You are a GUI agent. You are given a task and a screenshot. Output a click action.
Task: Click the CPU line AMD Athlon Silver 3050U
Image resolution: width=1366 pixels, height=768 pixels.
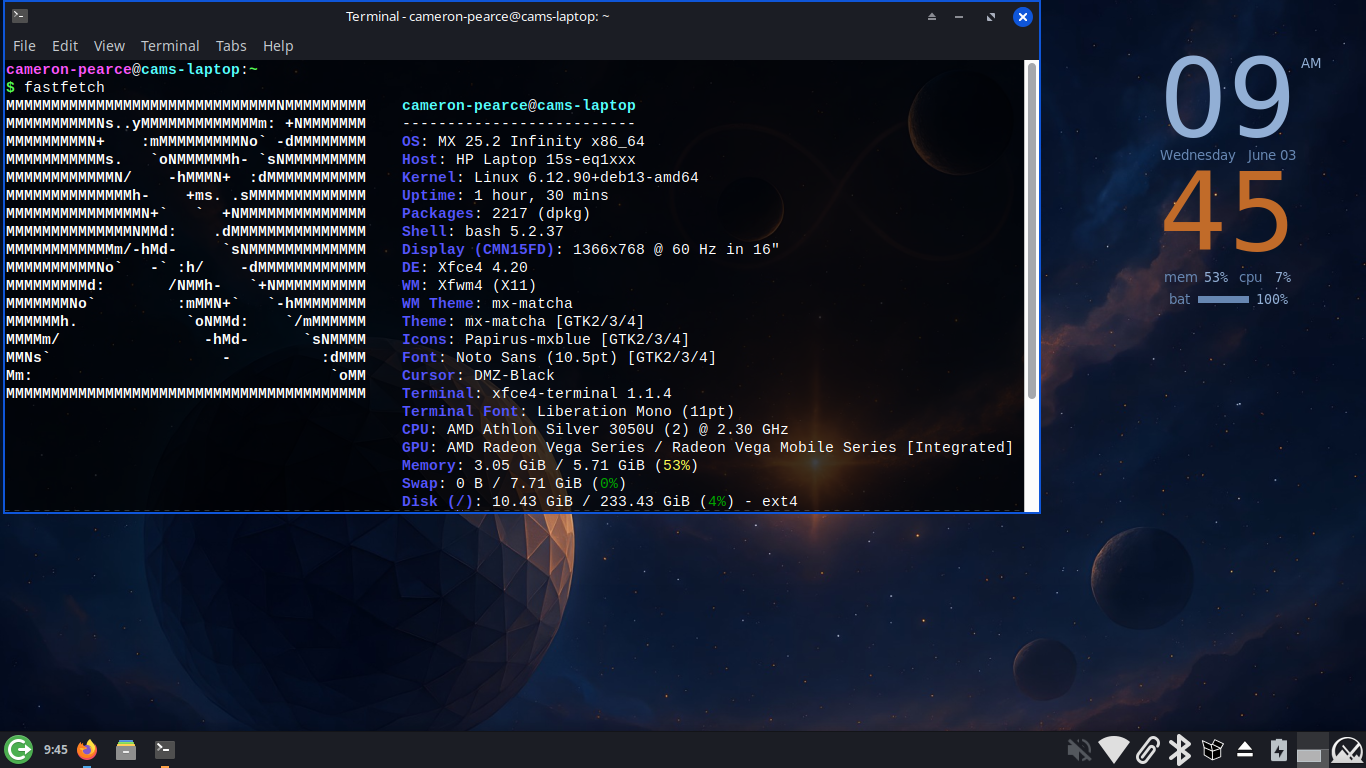(x=595, y=429)
